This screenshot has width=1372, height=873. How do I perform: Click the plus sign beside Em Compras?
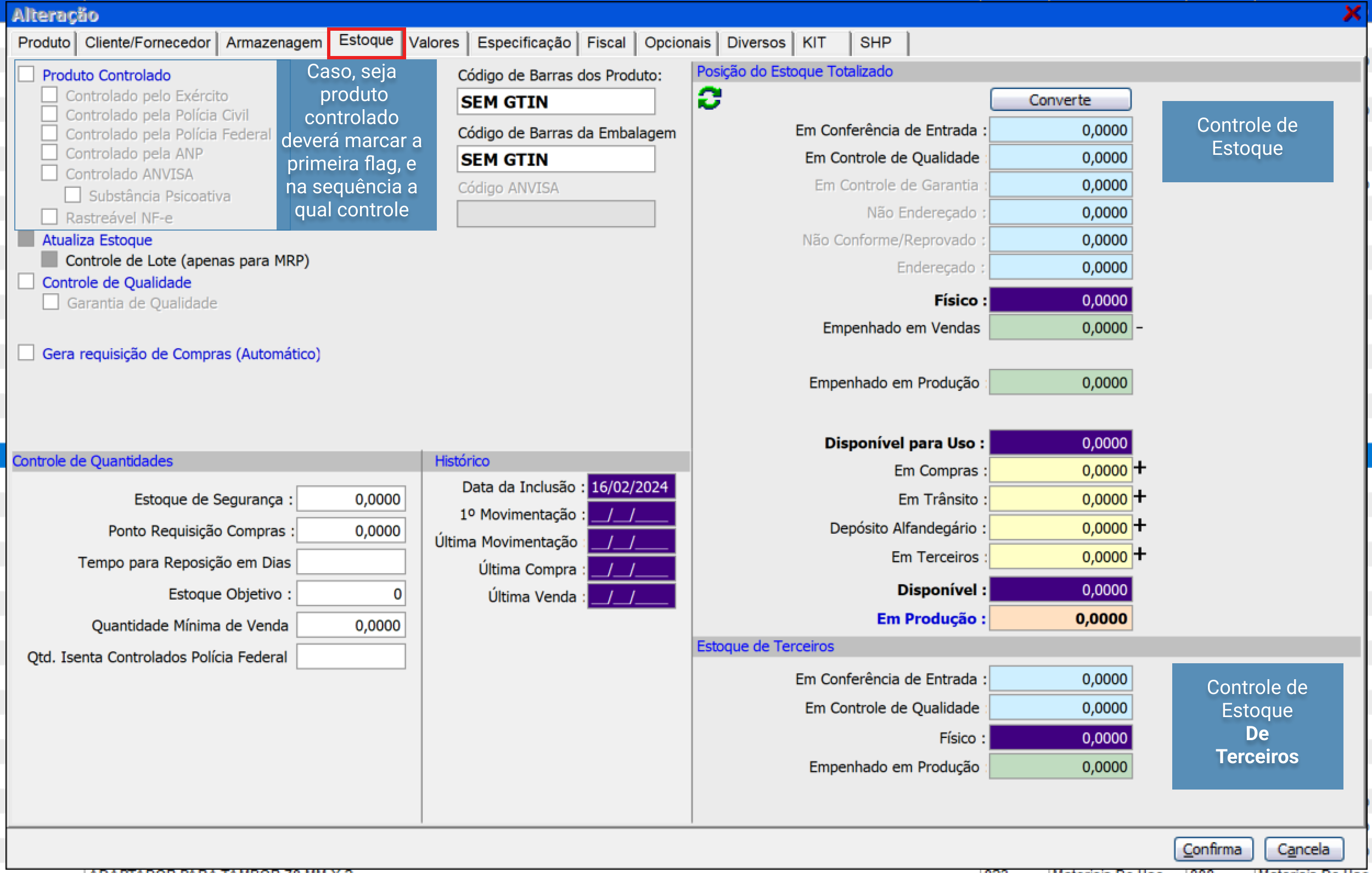point(1139,468)
